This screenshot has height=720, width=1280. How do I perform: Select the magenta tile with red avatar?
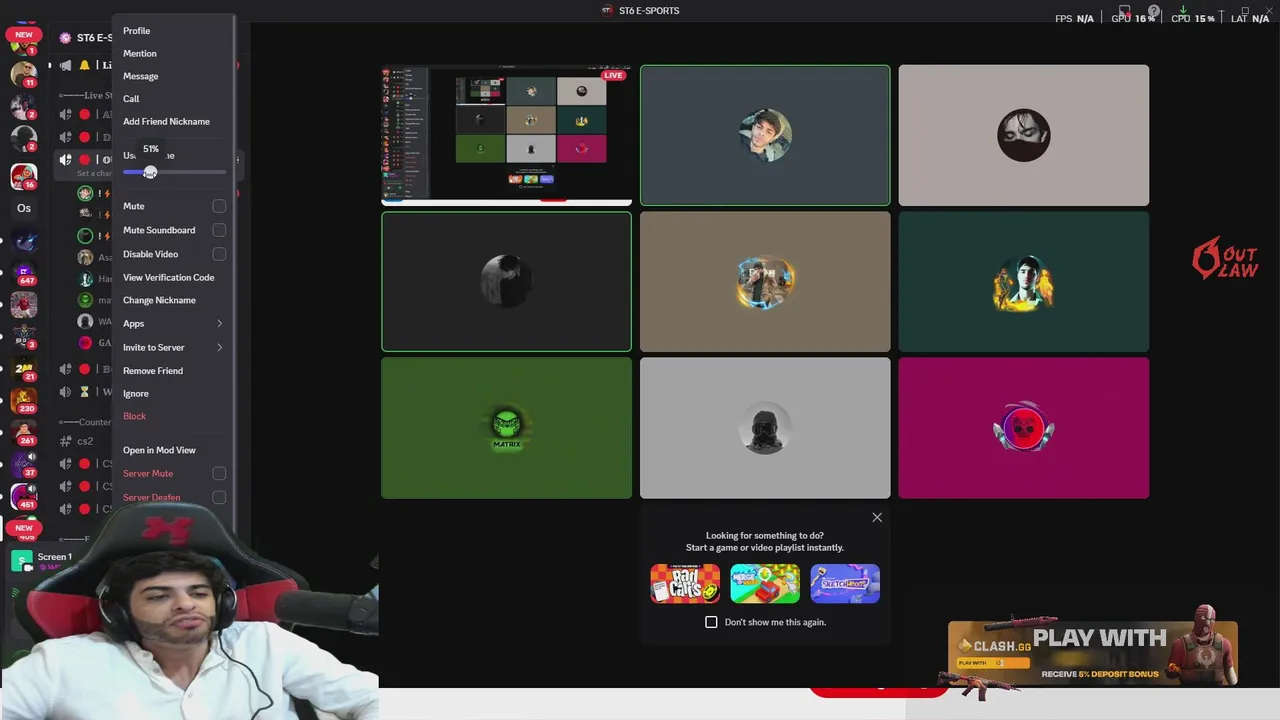tap(1024, 428)
